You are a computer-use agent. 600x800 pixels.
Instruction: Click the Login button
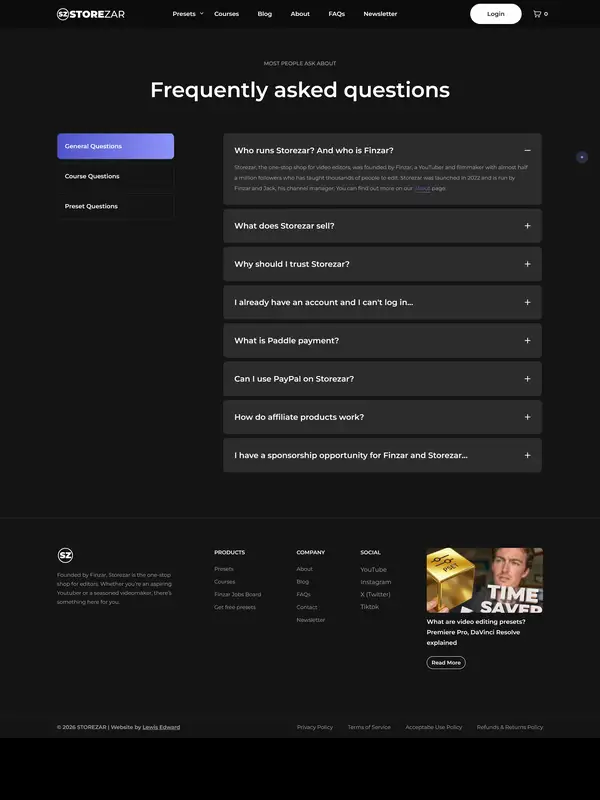(495, 14)
